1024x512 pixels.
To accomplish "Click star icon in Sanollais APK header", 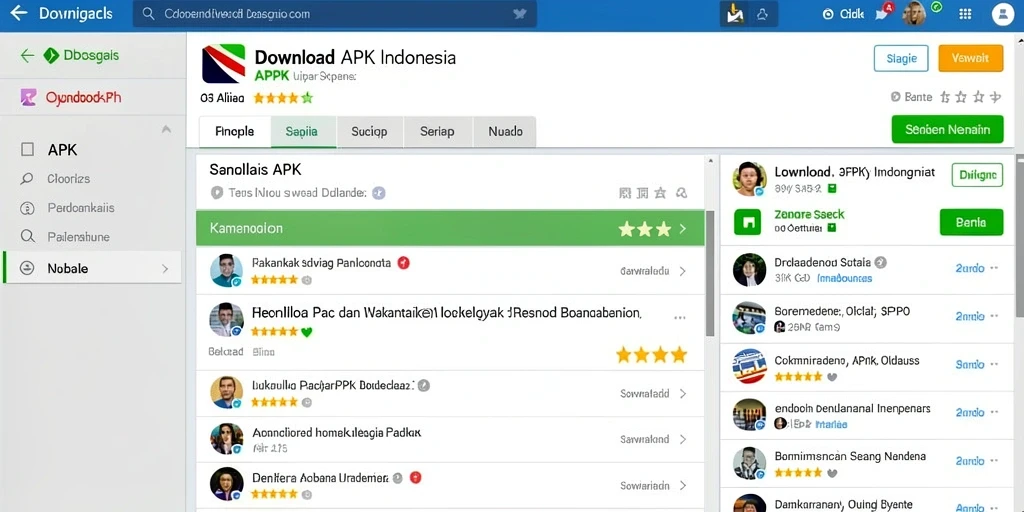I will pyautogui.click(x=660, y=193).
